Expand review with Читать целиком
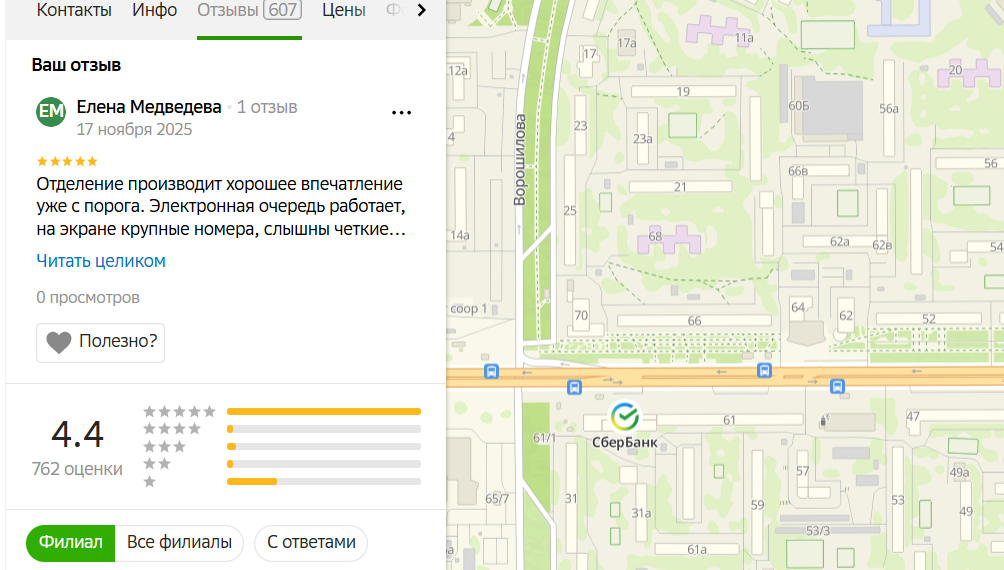1004x570 pixels. point(101,261)
